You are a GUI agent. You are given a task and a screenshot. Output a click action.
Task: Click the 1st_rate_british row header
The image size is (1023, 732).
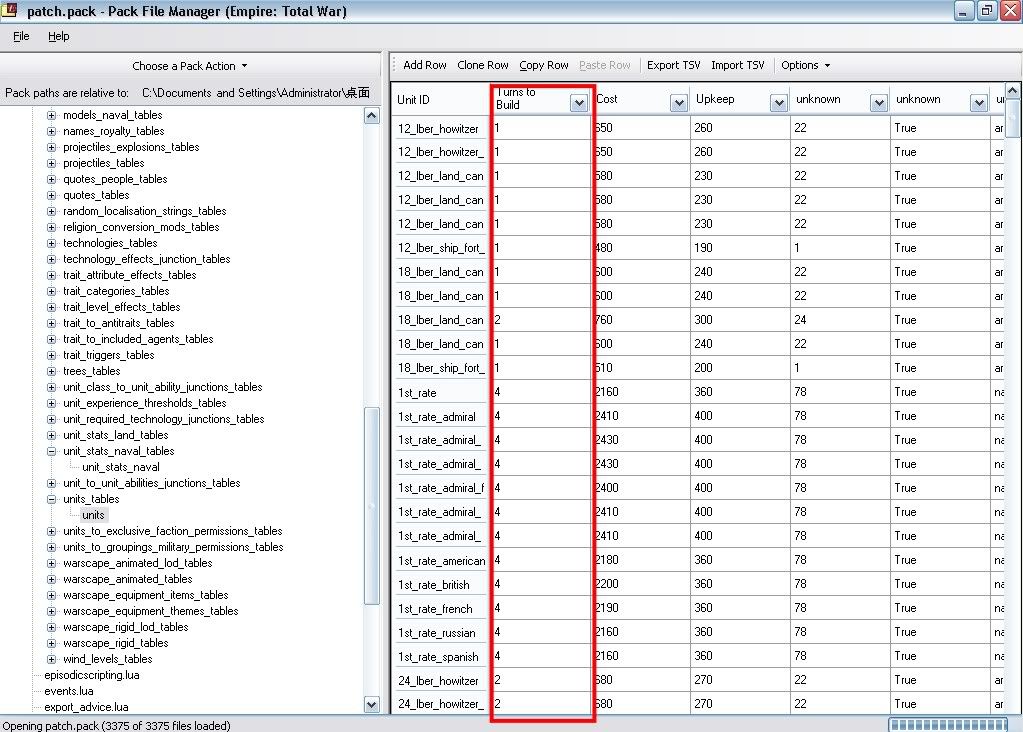tap(439, 584)
